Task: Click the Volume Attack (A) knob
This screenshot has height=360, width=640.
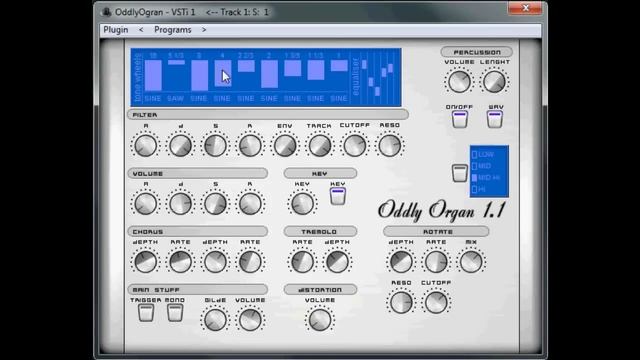Action: 145,204
